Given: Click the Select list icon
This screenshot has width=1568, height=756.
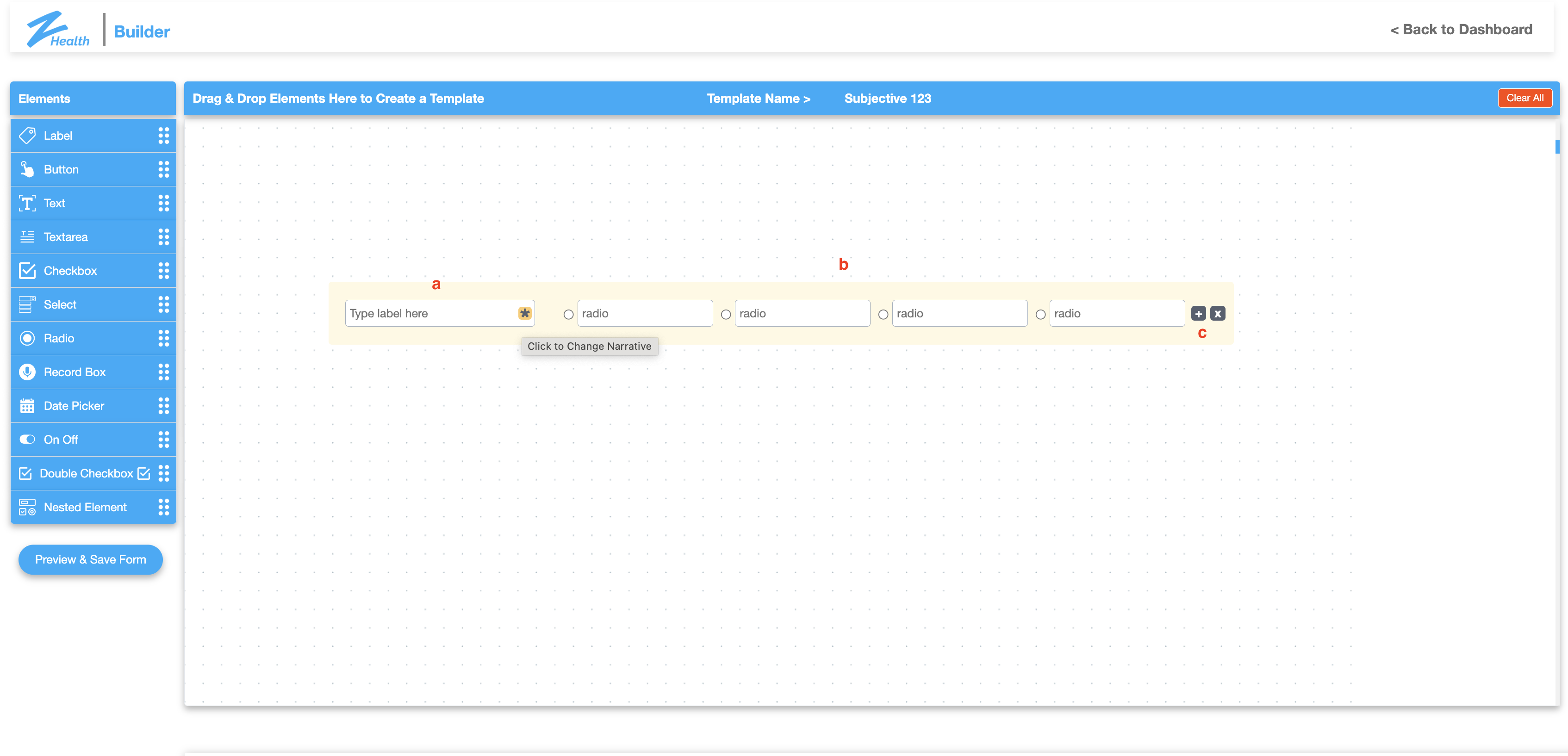Looking at the screenshot, I should pyautogui.click(x=27, y=304).
